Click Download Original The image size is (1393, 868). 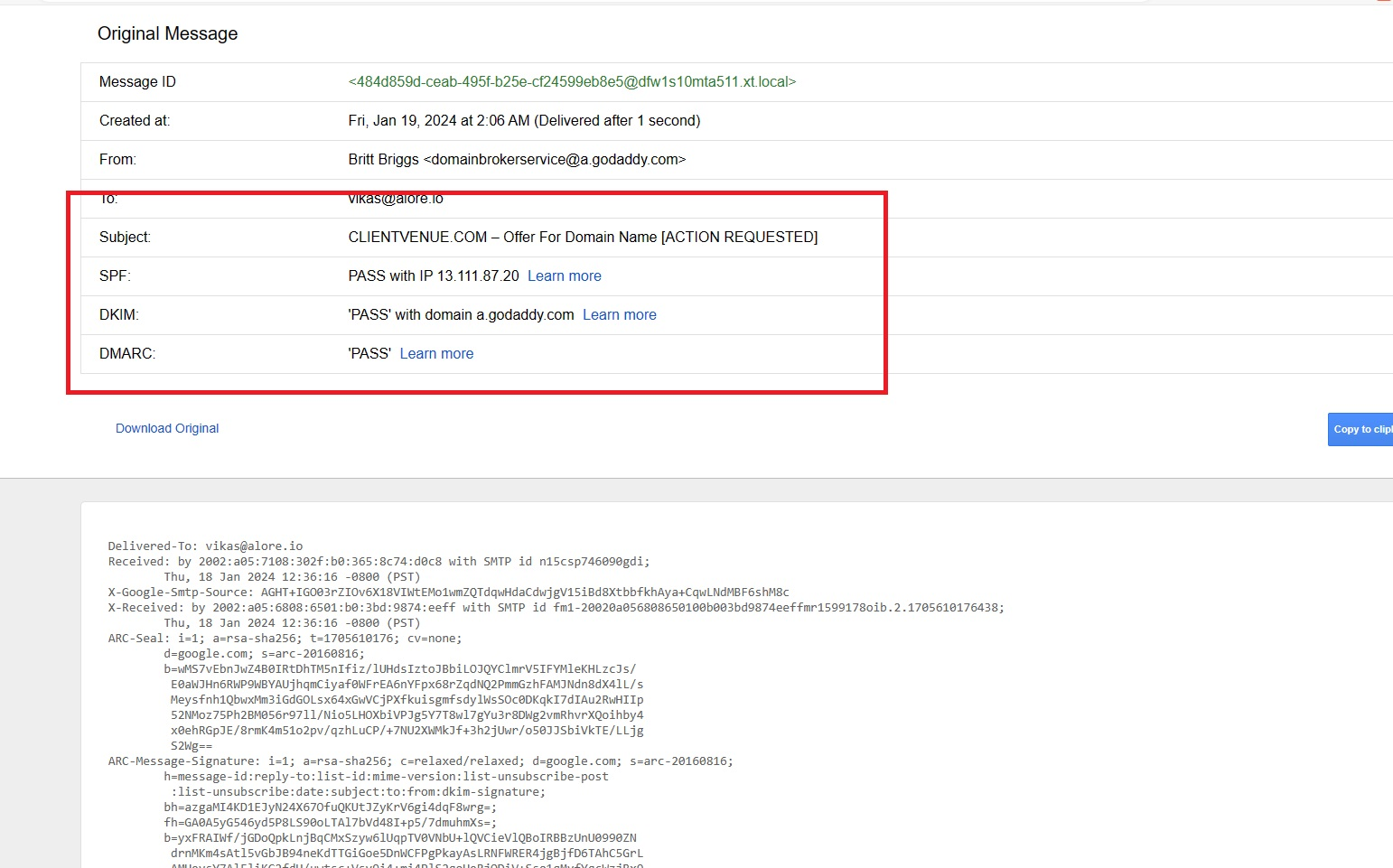coord(167,427)
